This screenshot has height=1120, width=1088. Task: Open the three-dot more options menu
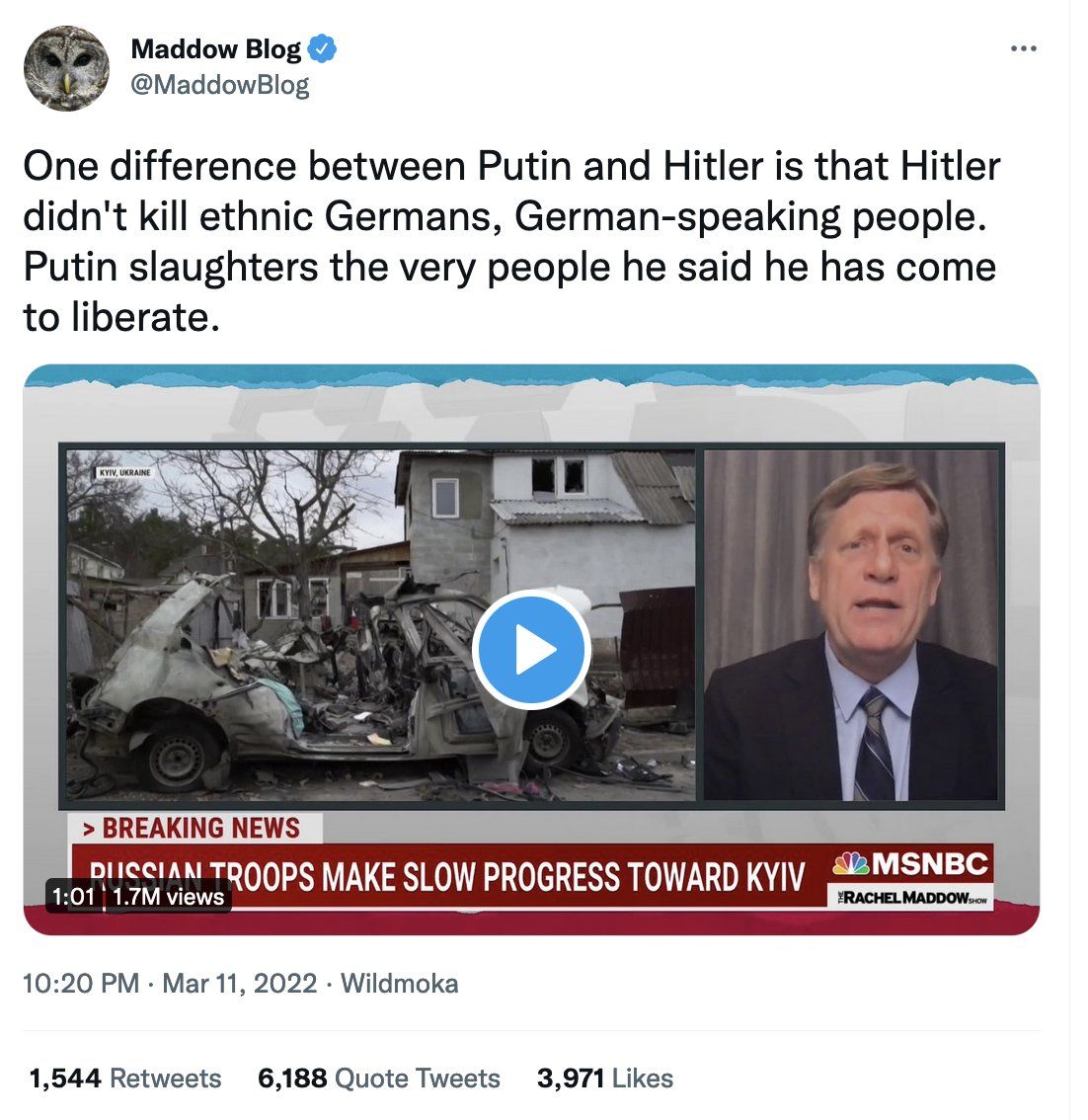pyautogui.click(x=1023, y=48)
